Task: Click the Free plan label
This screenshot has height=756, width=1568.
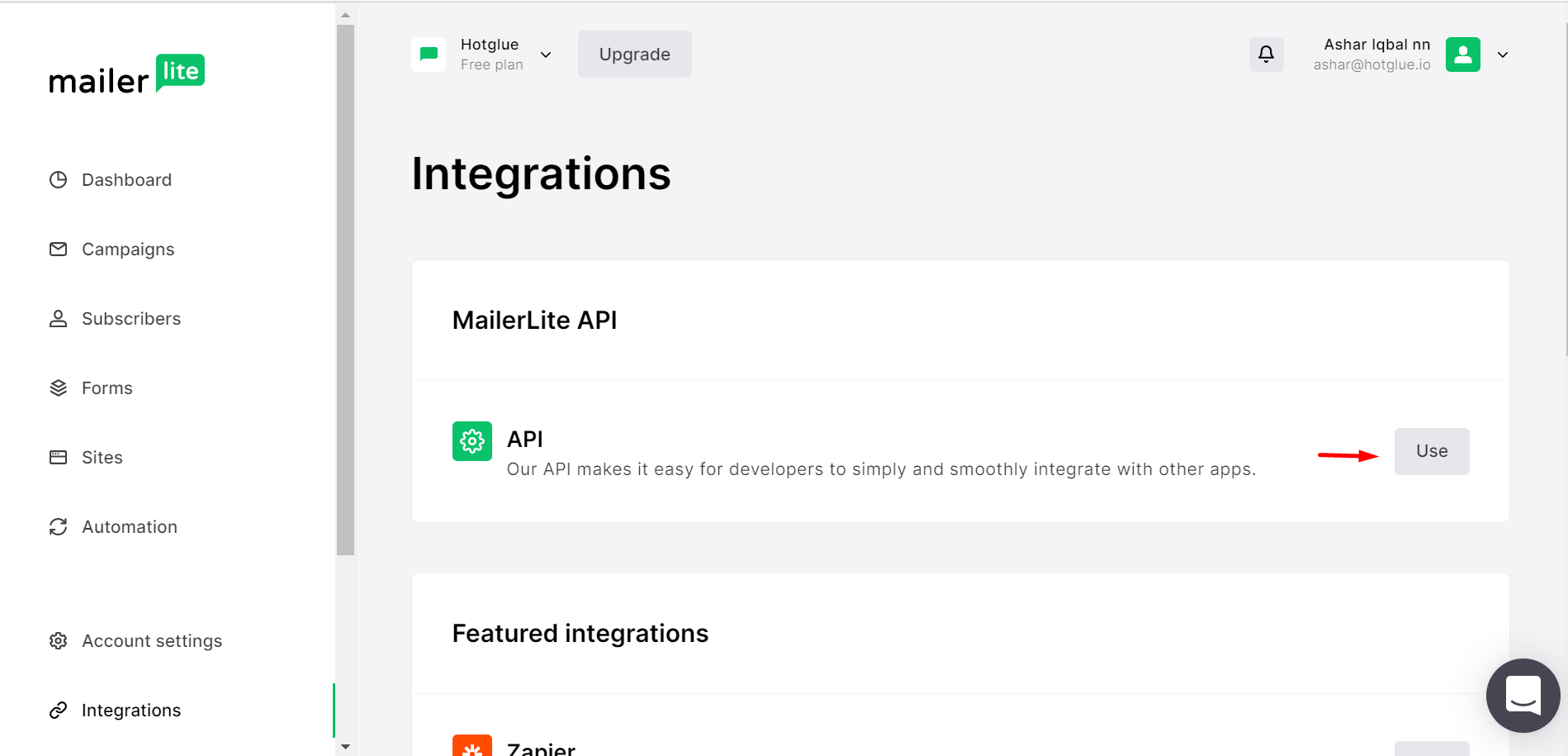Action: click(x=492, y=64)
